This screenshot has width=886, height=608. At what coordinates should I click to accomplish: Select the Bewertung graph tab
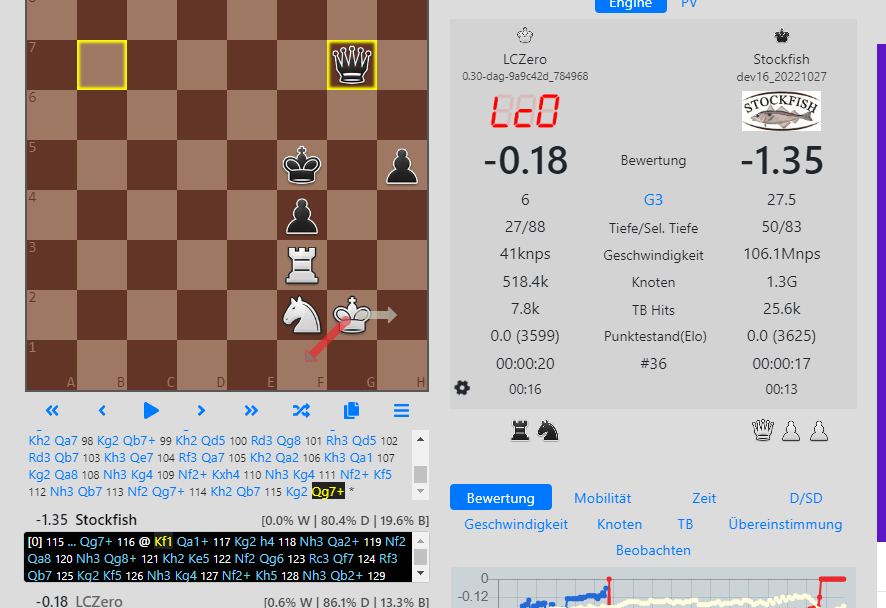[501, 498]
